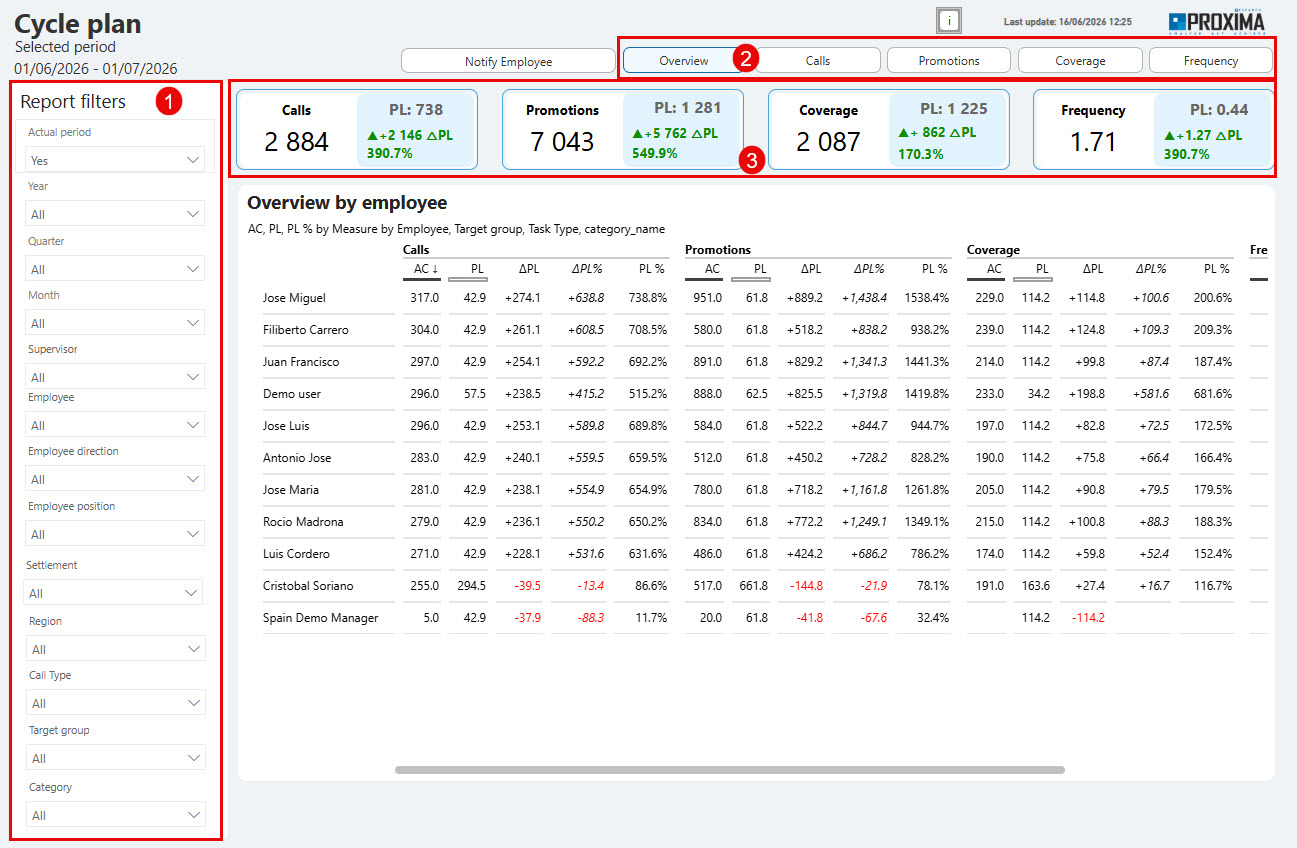1297x848 pixels.
Task: Click the Proxima logo
Action: coord(1216,21)
